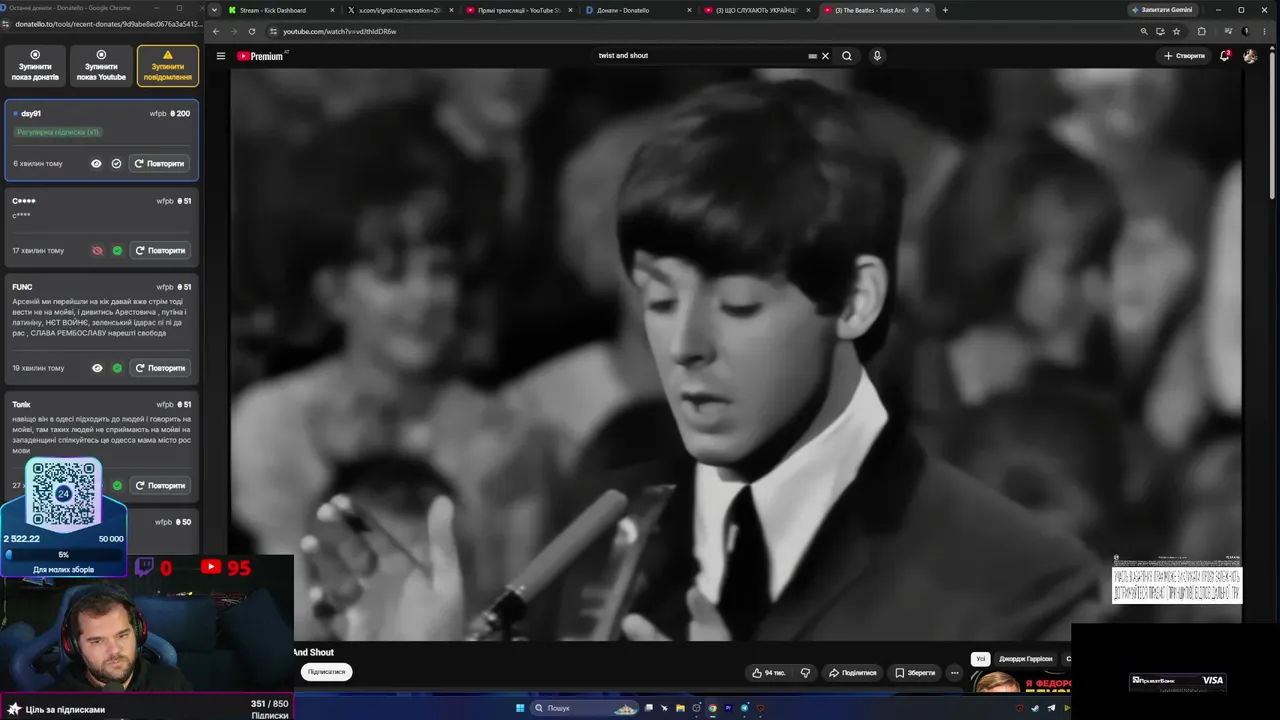1280x720 pixels.
Task: Expand the Chrome tab search chevron
Action: click(213, 10)
